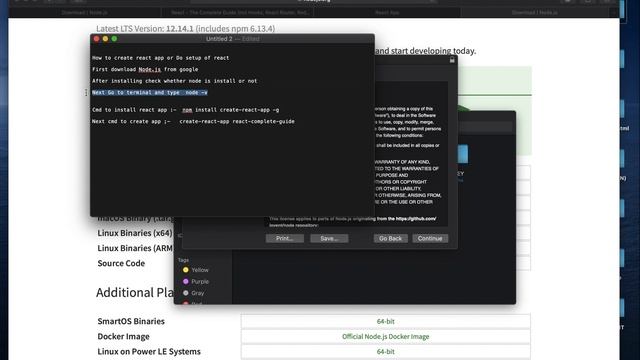640x360 pixels.
Task: Click the Linux Binaries (x64) row label
Action: click(x=135, y=233)
